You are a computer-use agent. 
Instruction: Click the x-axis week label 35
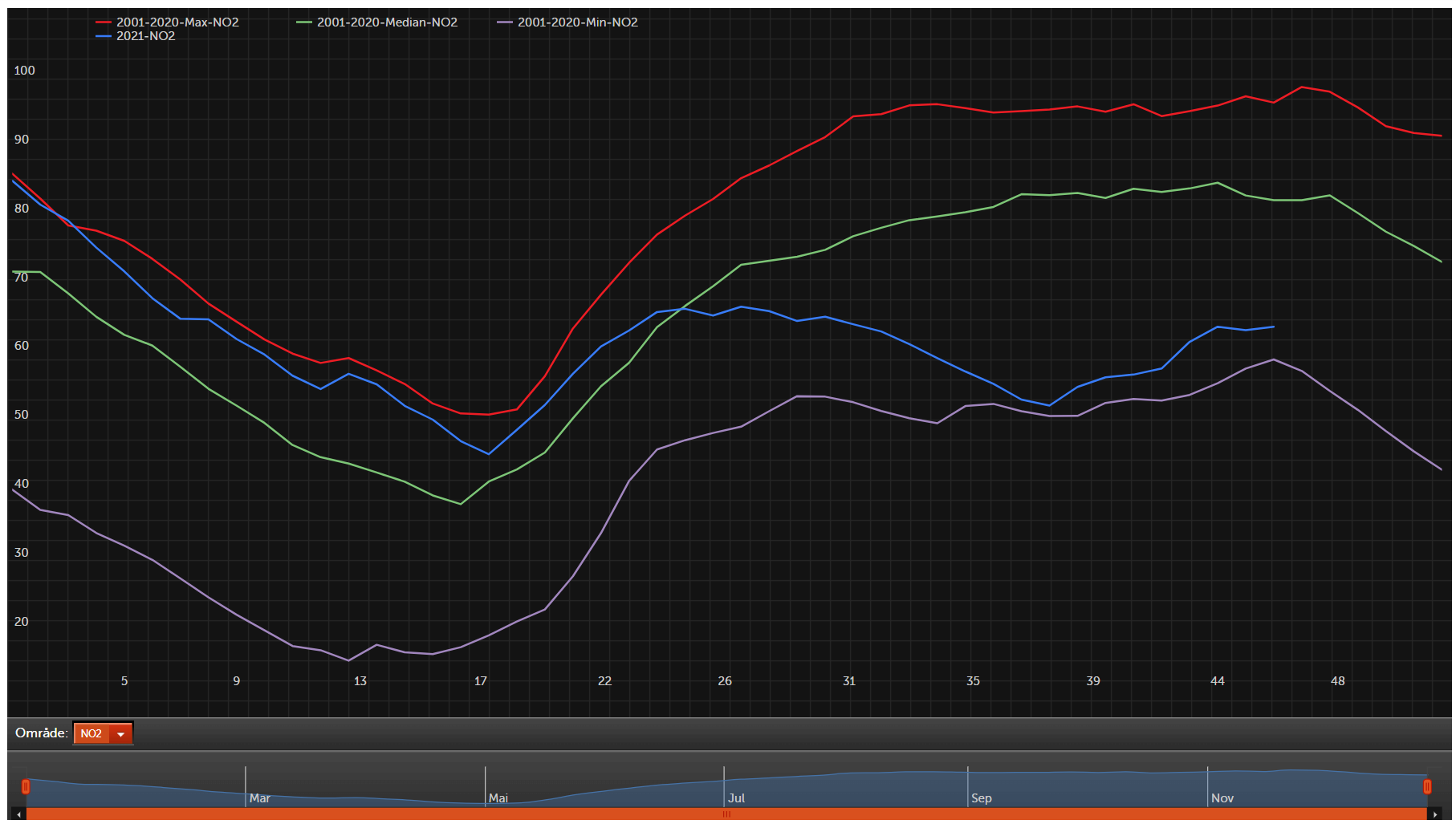click(973, 681)
